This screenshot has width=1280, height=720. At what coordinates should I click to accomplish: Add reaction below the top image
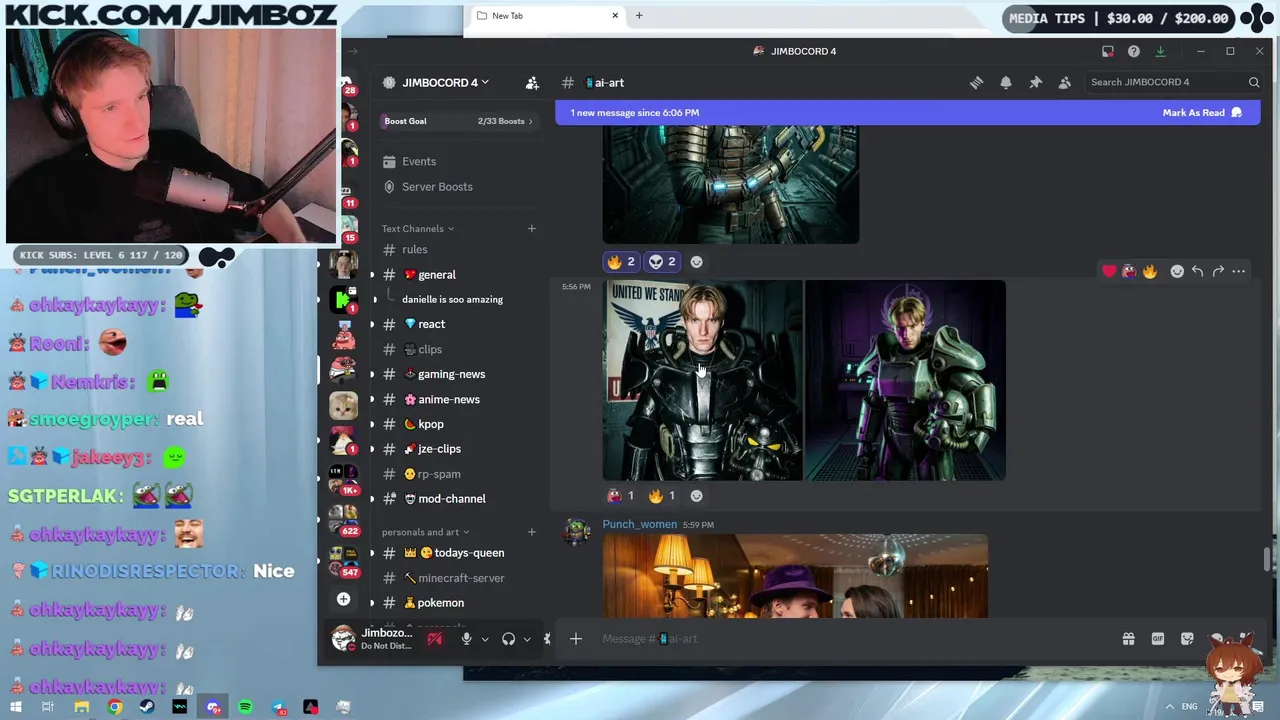click(697, 262)
